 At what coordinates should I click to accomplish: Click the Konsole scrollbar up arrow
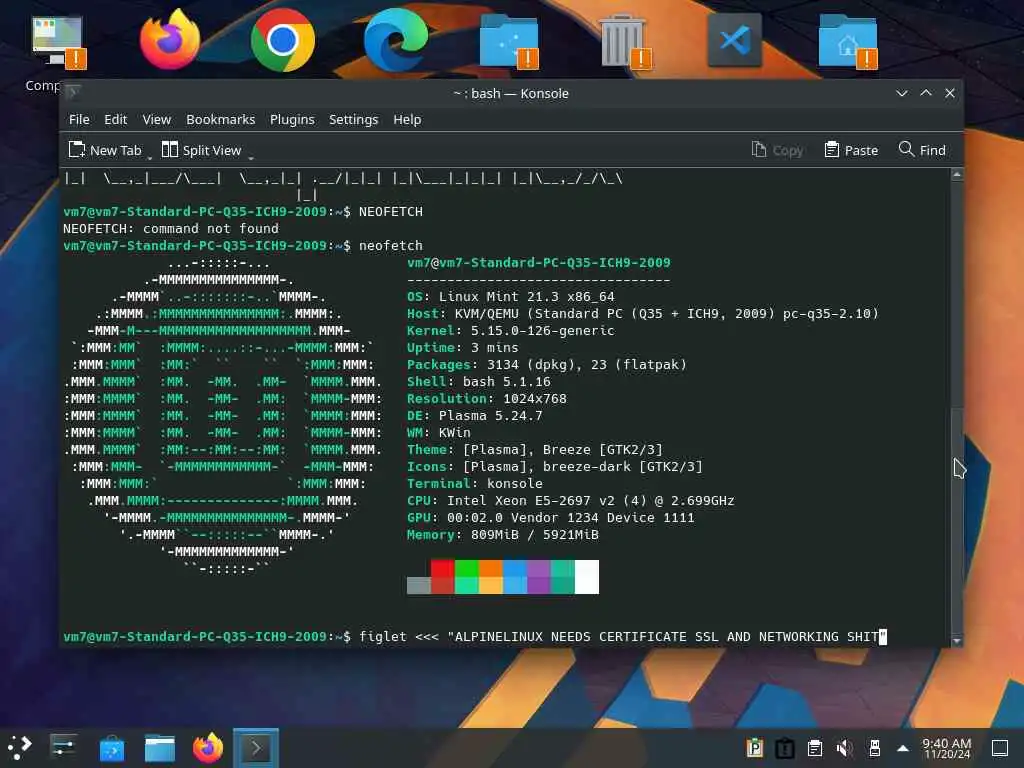point(957,175)
